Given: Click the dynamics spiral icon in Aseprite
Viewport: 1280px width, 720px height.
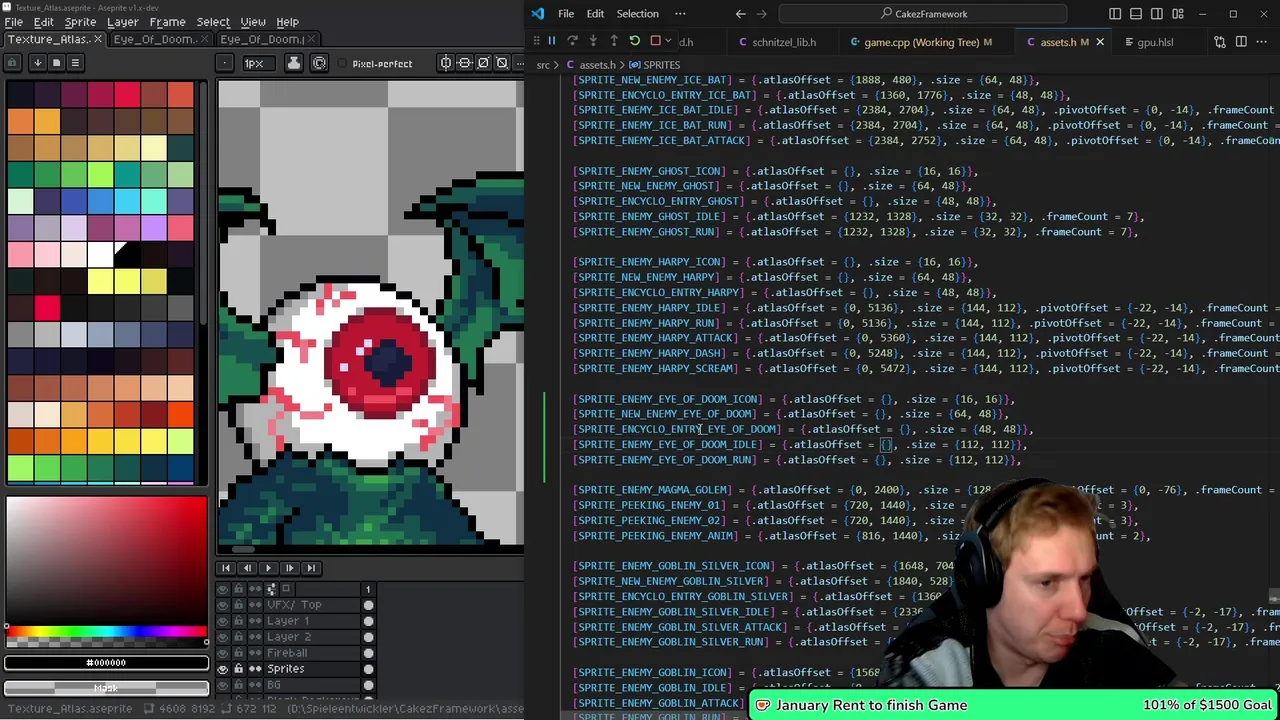Looking at the screenshot, I should (x=319, y=63).
